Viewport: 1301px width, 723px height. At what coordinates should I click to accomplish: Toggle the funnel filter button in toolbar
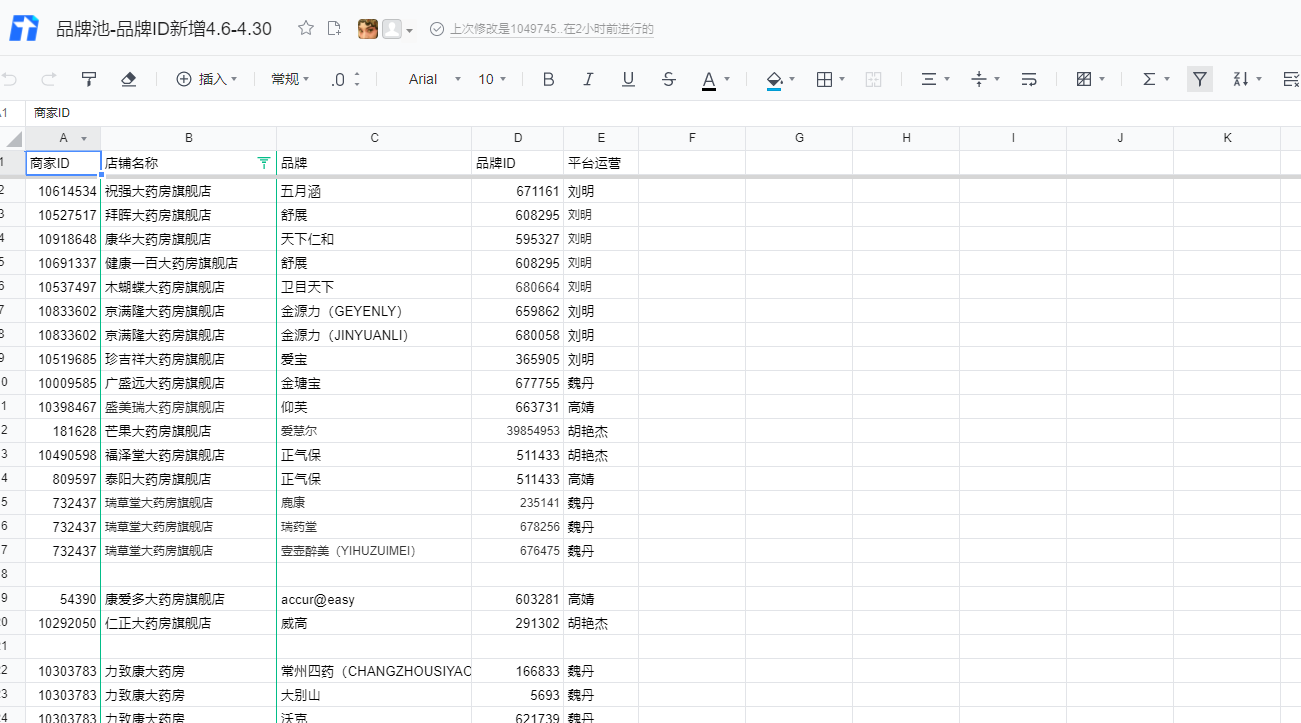coord(1200,79)
